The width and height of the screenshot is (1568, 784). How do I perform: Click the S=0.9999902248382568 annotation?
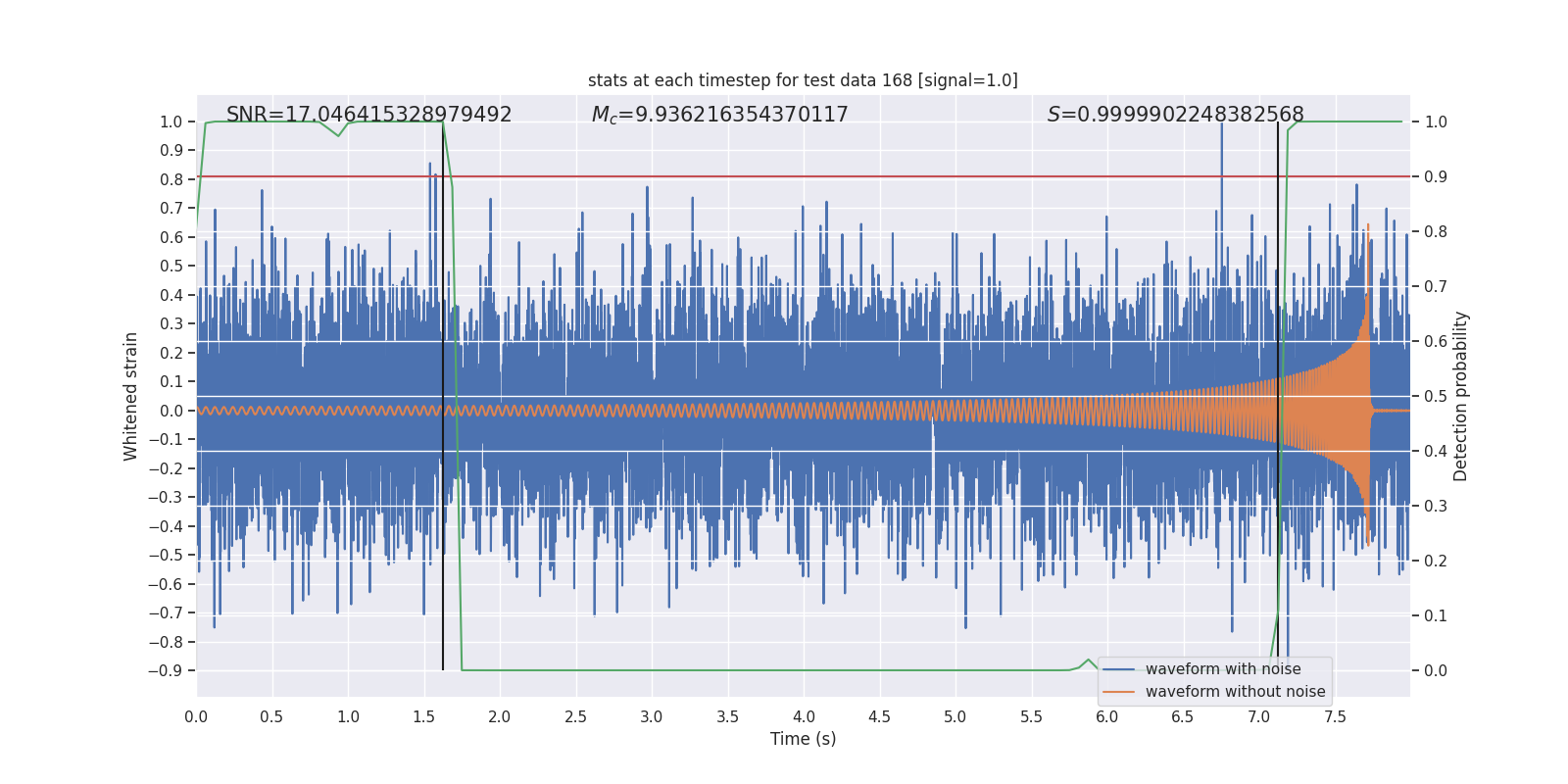[x=1175, y=115]
